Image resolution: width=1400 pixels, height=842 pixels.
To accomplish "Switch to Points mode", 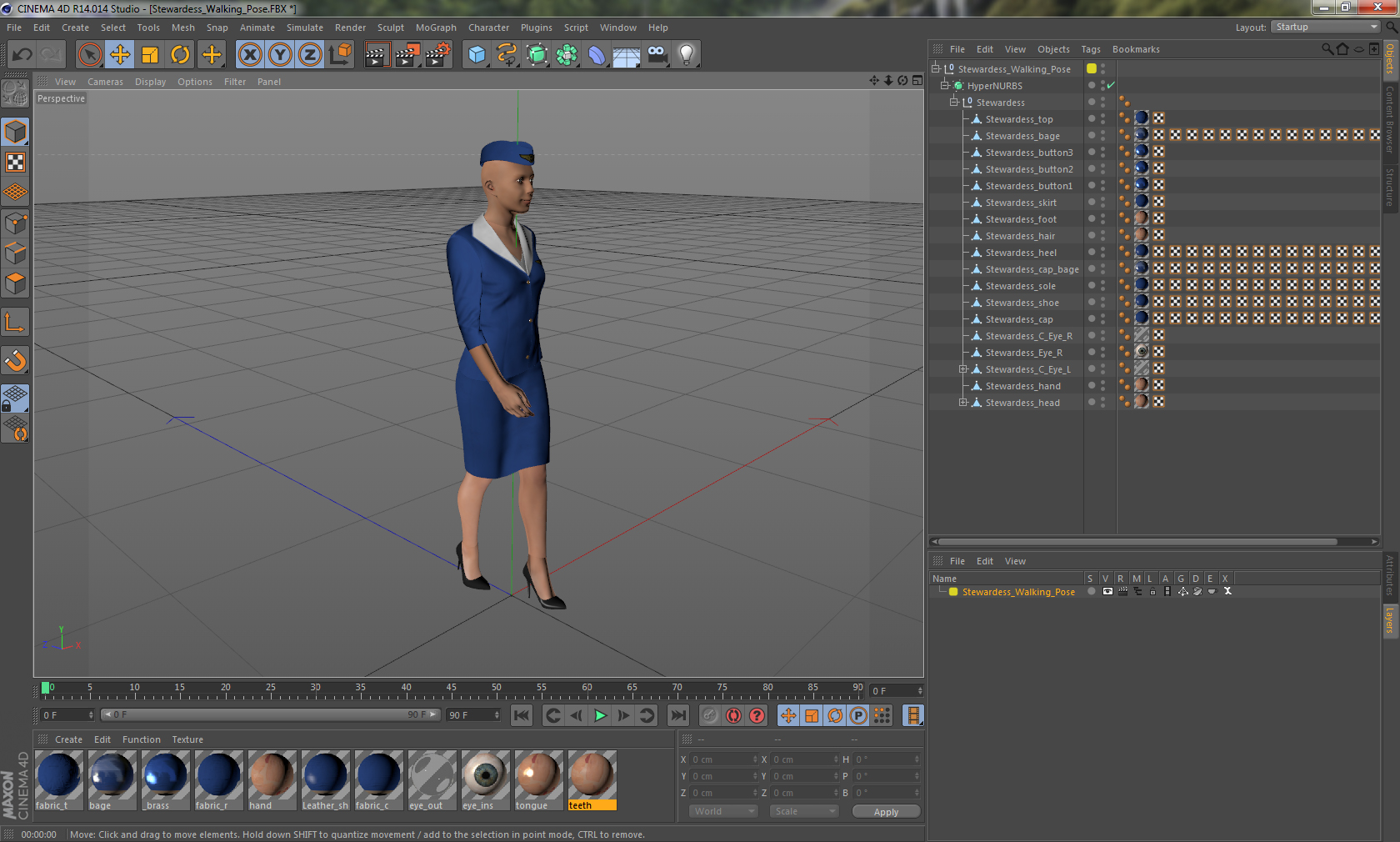I will [15, 223].
